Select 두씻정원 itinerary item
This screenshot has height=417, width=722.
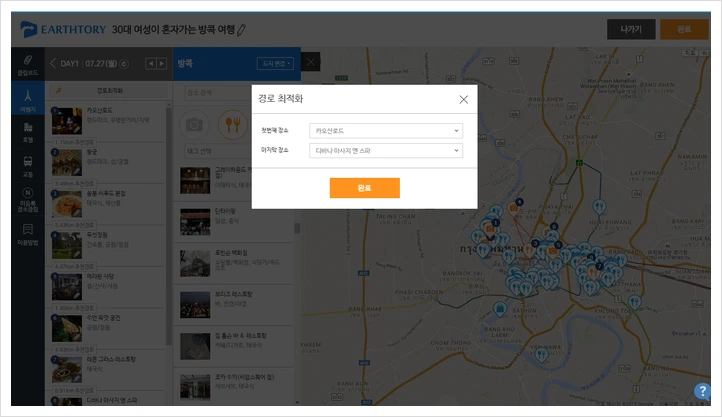click(x=107, y=244)
